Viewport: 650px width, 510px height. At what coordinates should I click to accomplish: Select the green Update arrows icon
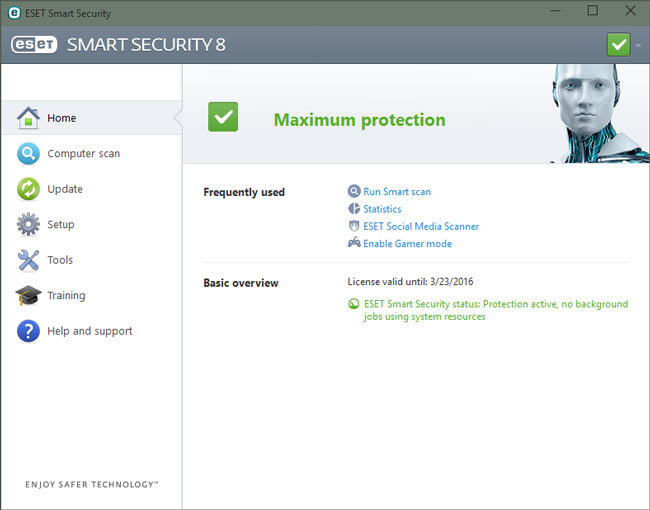(x=28, y=189)
